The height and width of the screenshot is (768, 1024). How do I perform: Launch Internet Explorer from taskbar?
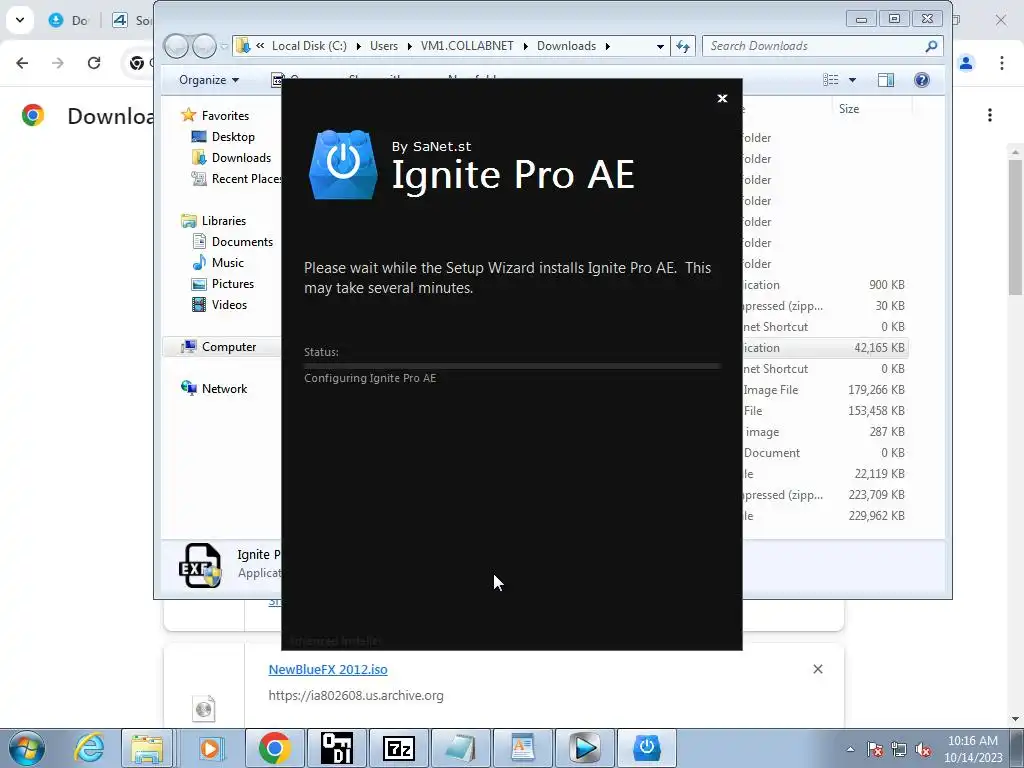pyautogui.click(x=89, y=748)
